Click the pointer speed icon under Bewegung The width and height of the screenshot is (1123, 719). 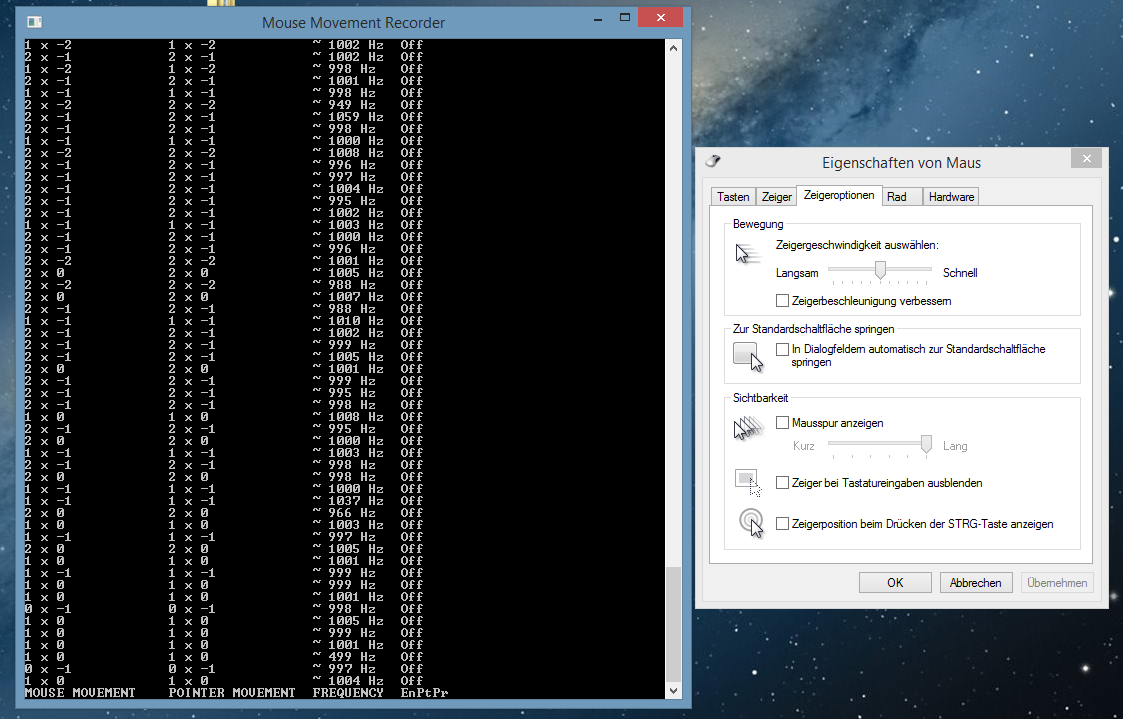pos(744,254)
